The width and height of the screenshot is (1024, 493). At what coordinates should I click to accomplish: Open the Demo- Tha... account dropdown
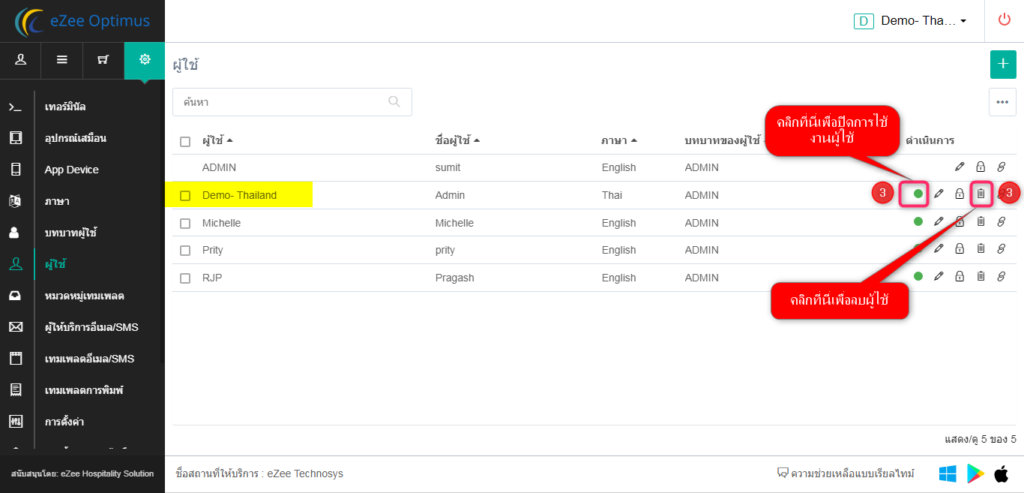pos(911,21)
